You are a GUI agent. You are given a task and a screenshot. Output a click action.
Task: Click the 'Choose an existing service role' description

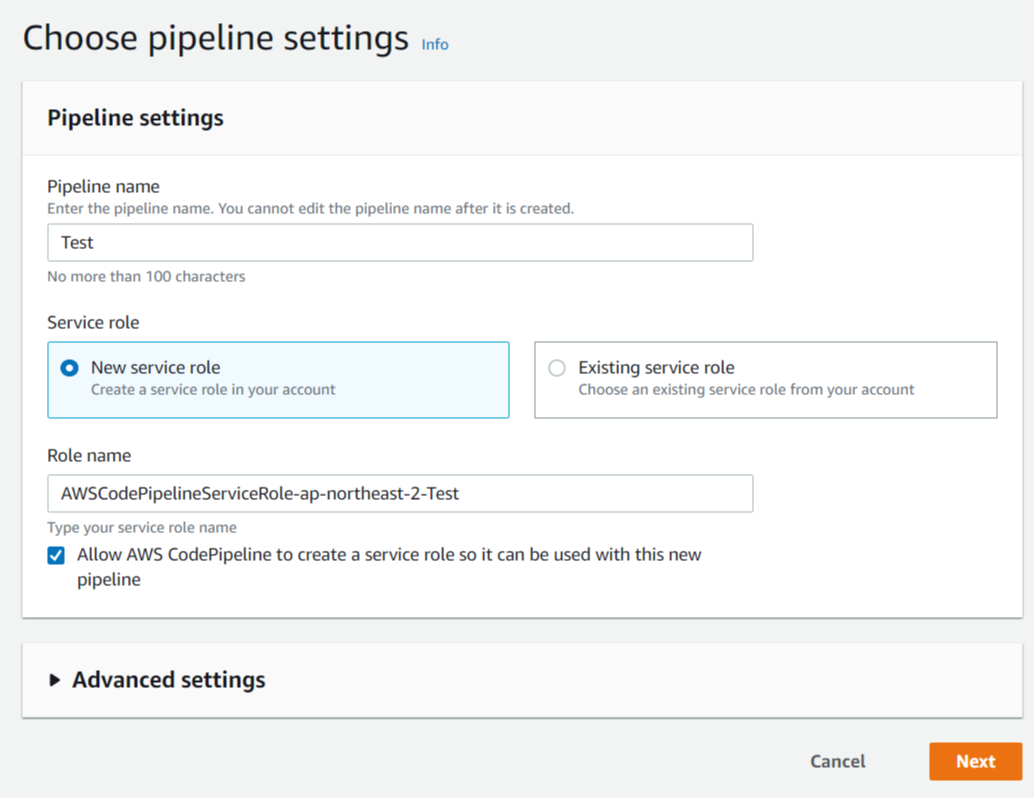click(x=746, y=390)
